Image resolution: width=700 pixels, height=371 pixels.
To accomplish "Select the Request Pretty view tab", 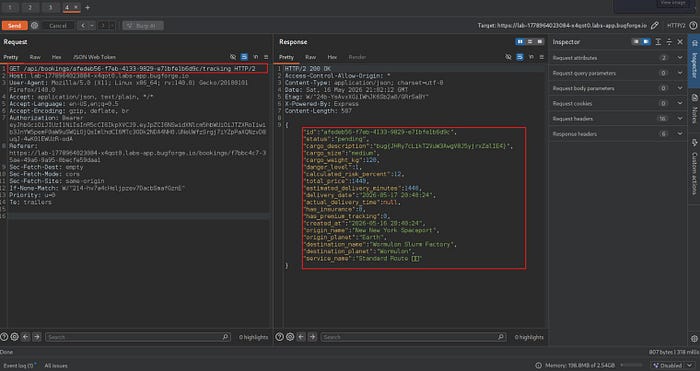I will (x=11, y=57).
